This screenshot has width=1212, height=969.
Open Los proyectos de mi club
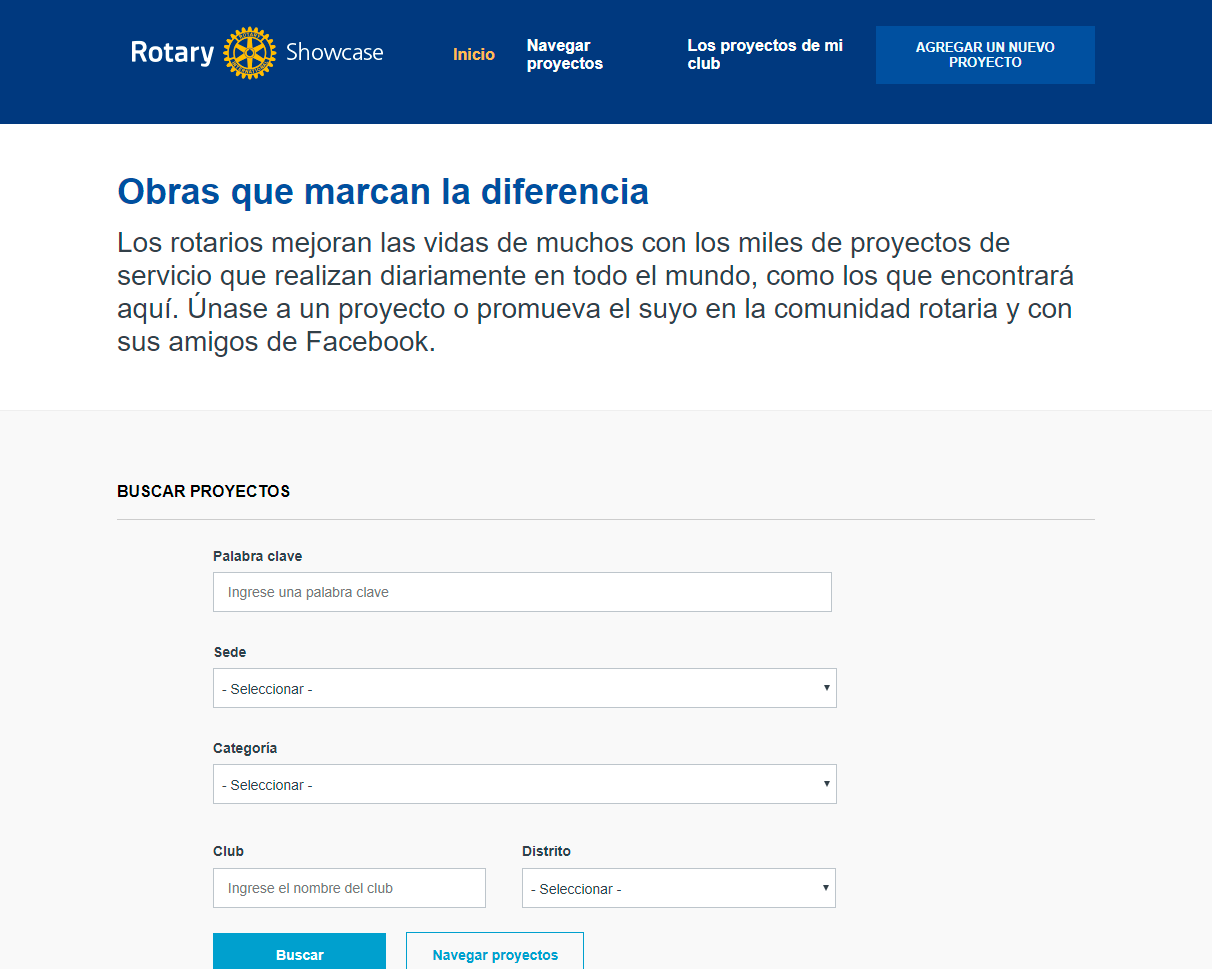tap(765, 55)
